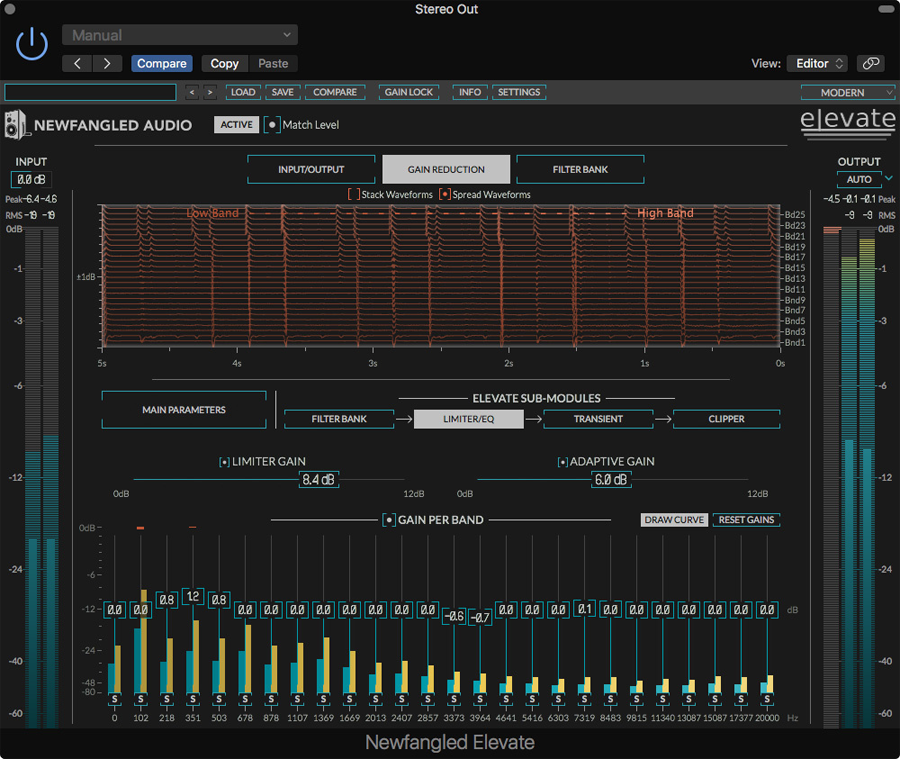Open the Manual preset dropdown
Screen dimensions: 900x759
[180, 35]
